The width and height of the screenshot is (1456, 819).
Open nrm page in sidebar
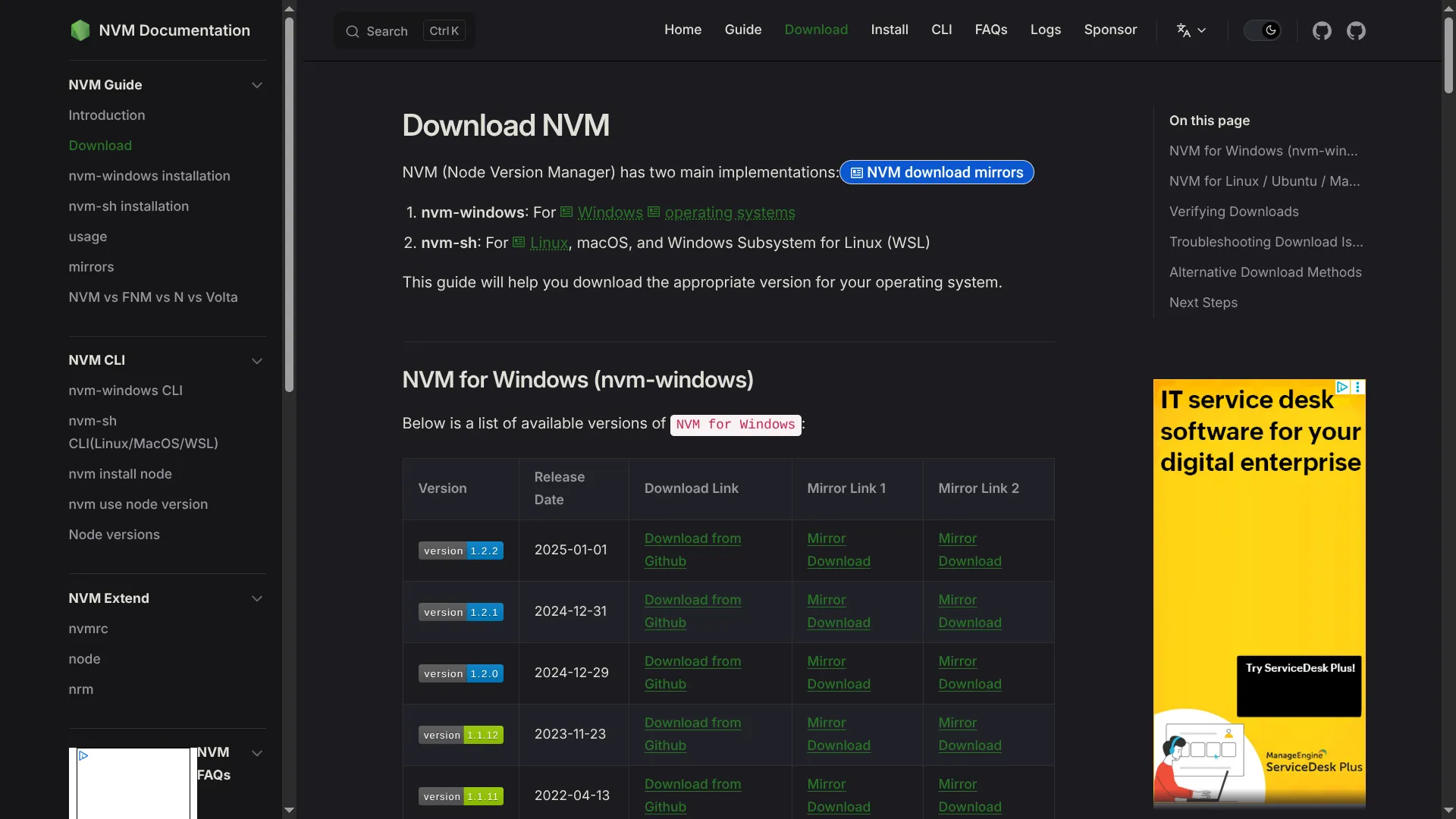point(80,689)
